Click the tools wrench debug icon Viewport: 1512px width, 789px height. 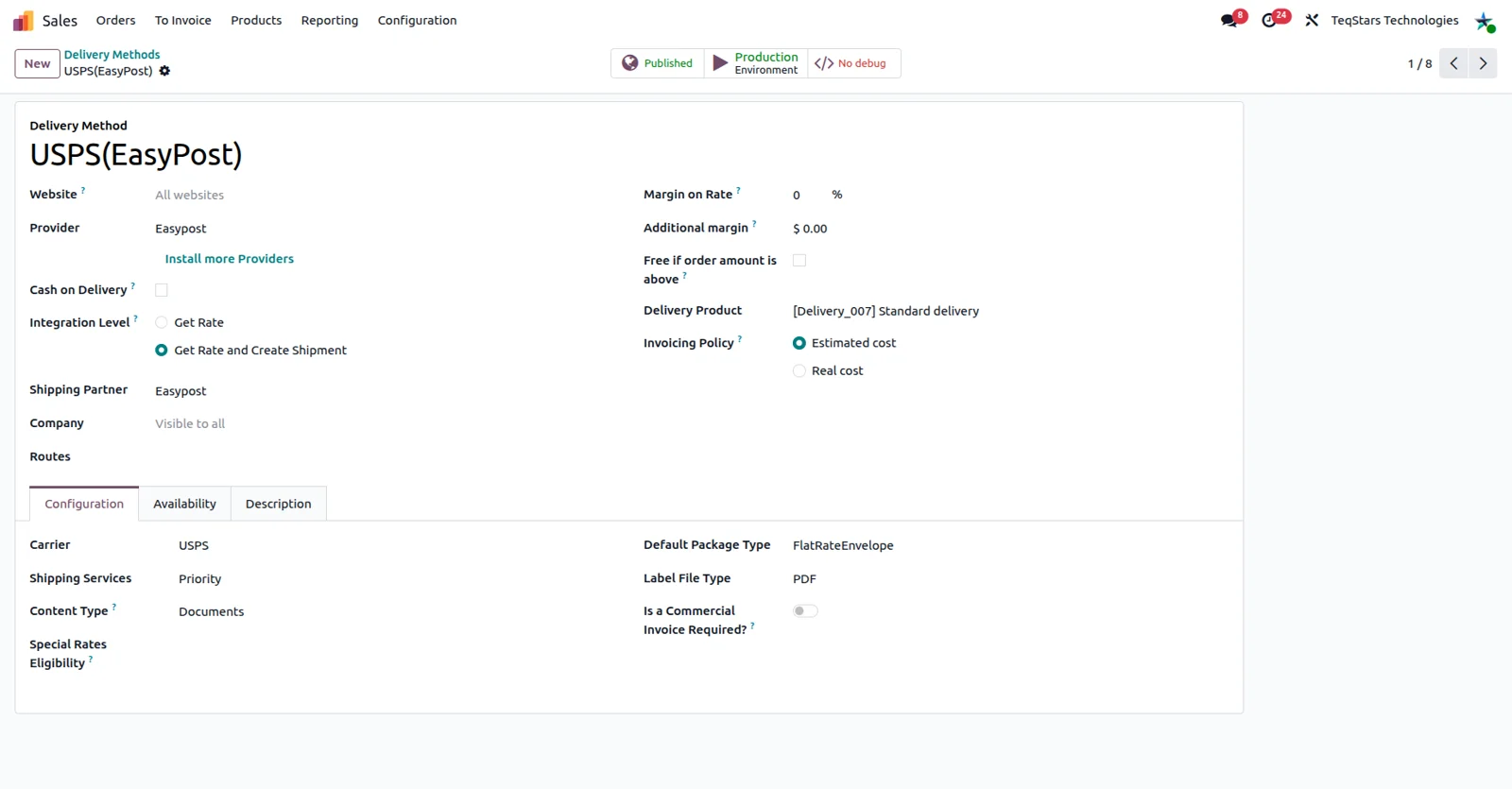(1312, 20)
